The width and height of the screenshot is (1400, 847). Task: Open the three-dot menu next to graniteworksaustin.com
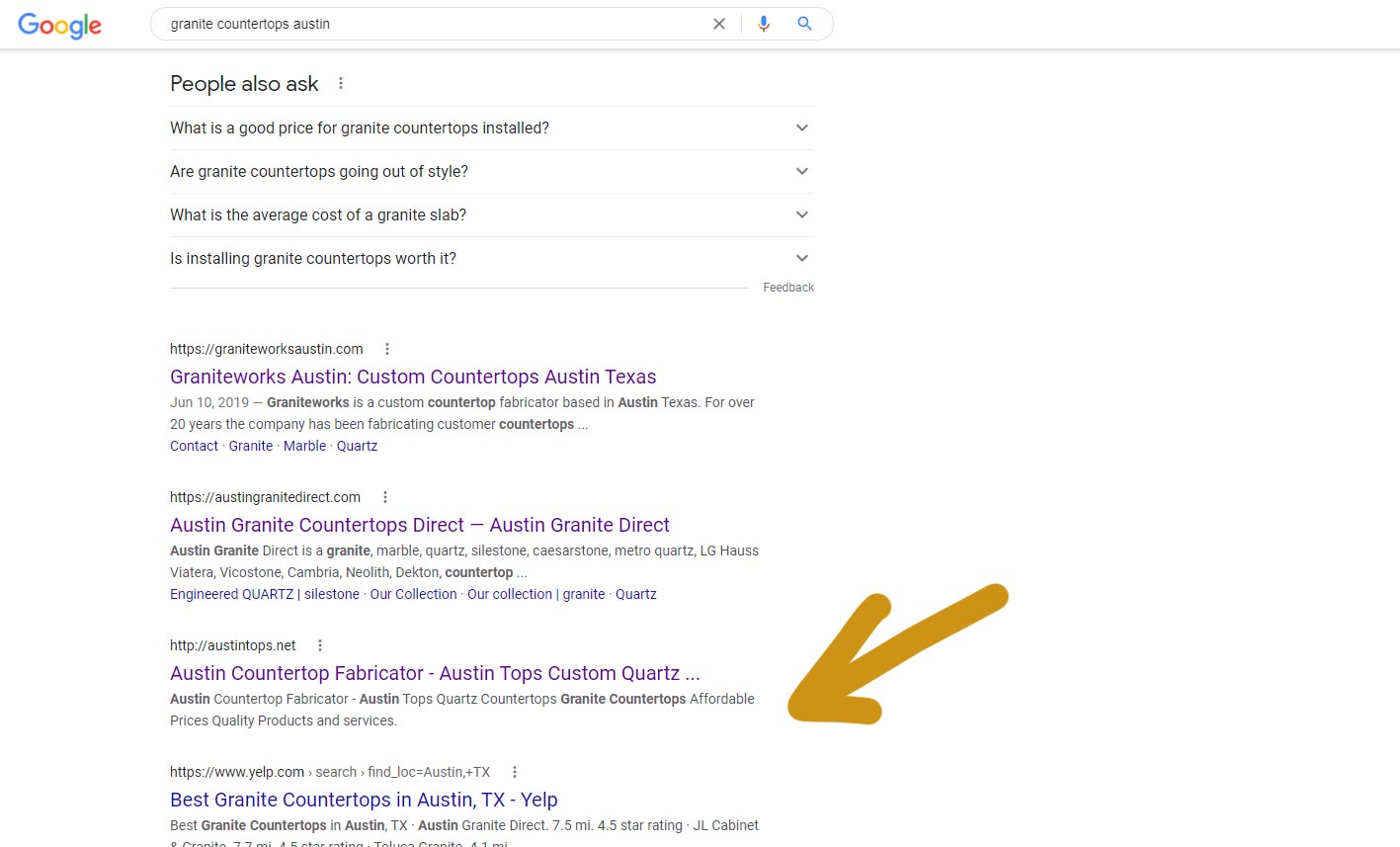click(387, 349)
